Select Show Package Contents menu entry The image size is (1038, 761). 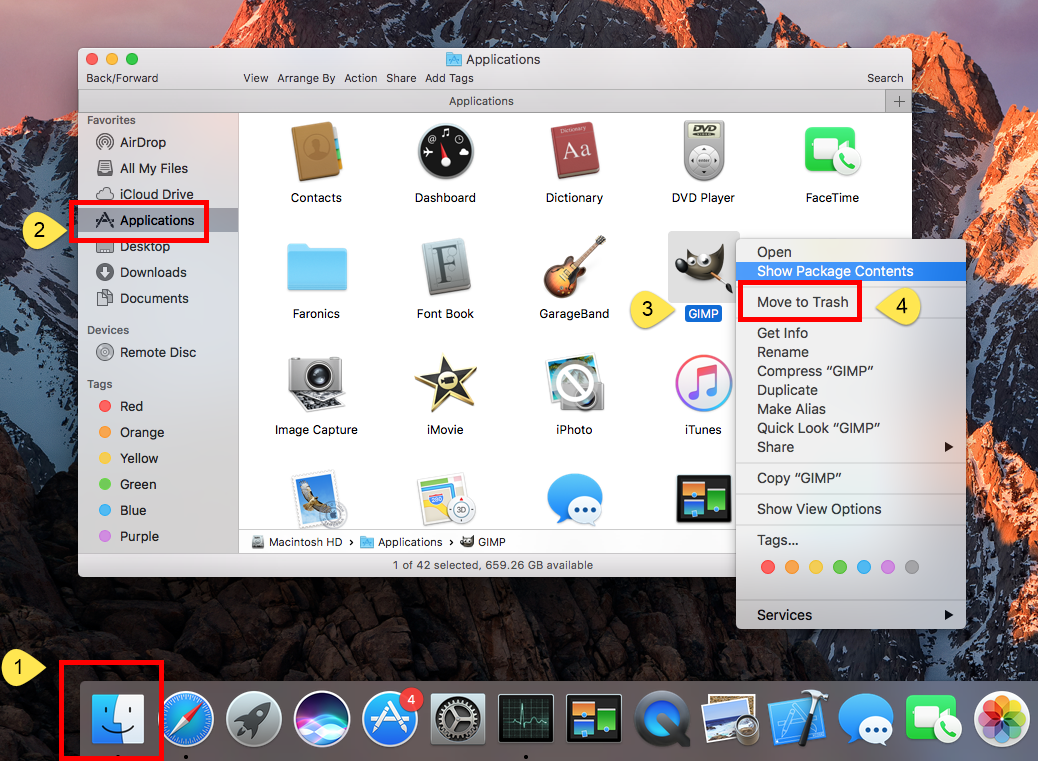pyautogui.click(x=835, y=271)
